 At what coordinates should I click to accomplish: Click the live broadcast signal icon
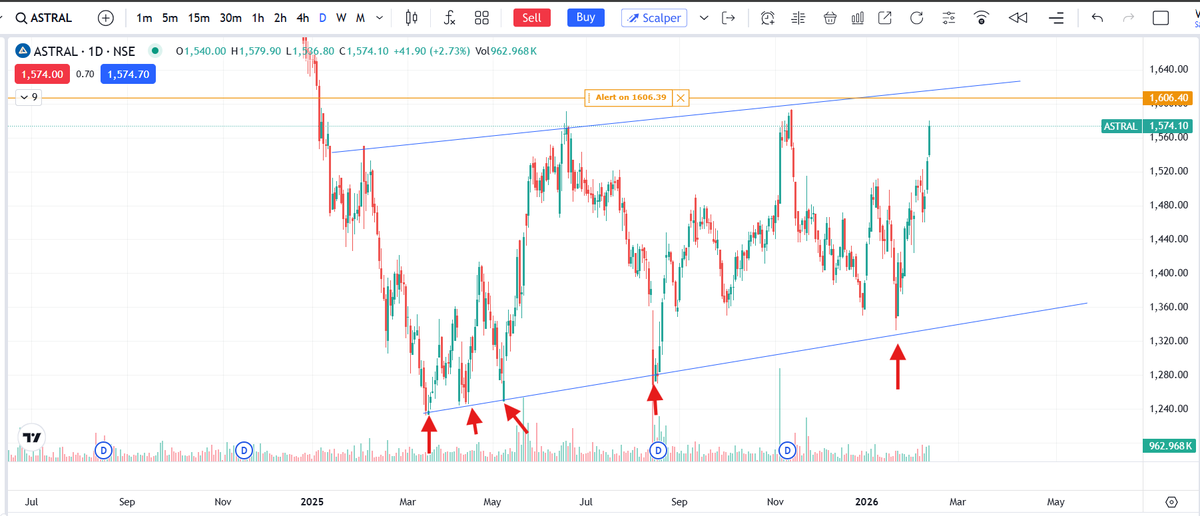[x=983, y=18]
